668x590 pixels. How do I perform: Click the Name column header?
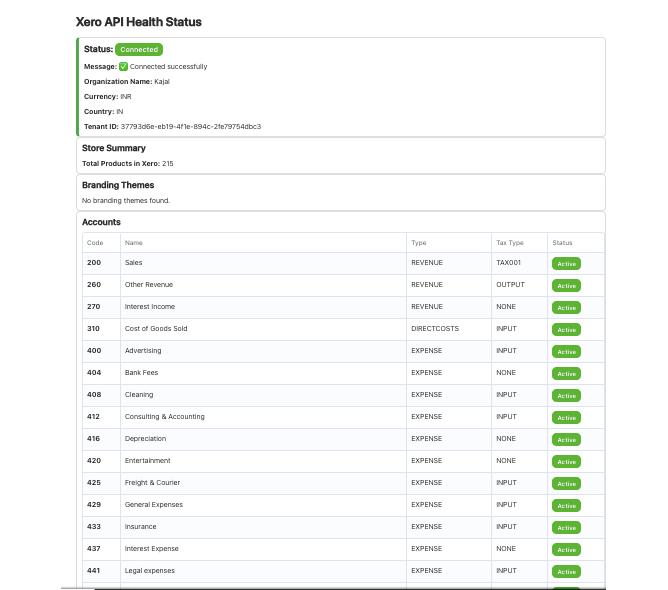point(133,243)
